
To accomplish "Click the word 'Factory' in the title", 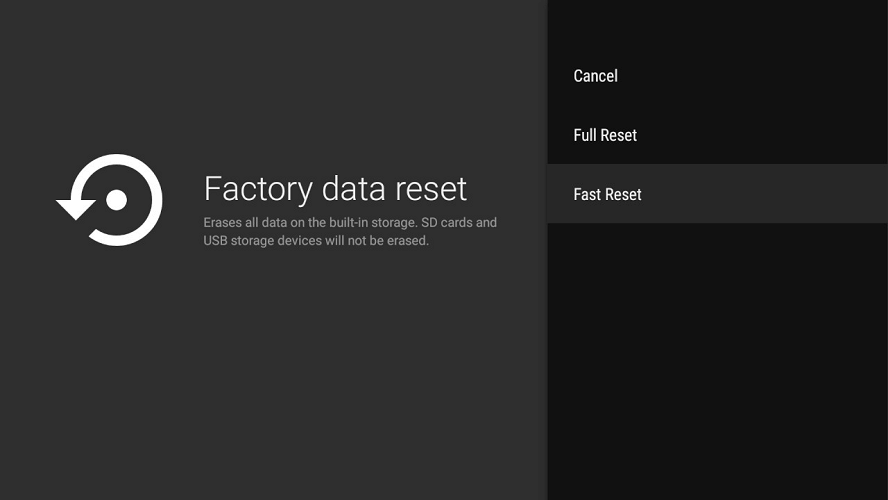I will click(x=258, y=190).
